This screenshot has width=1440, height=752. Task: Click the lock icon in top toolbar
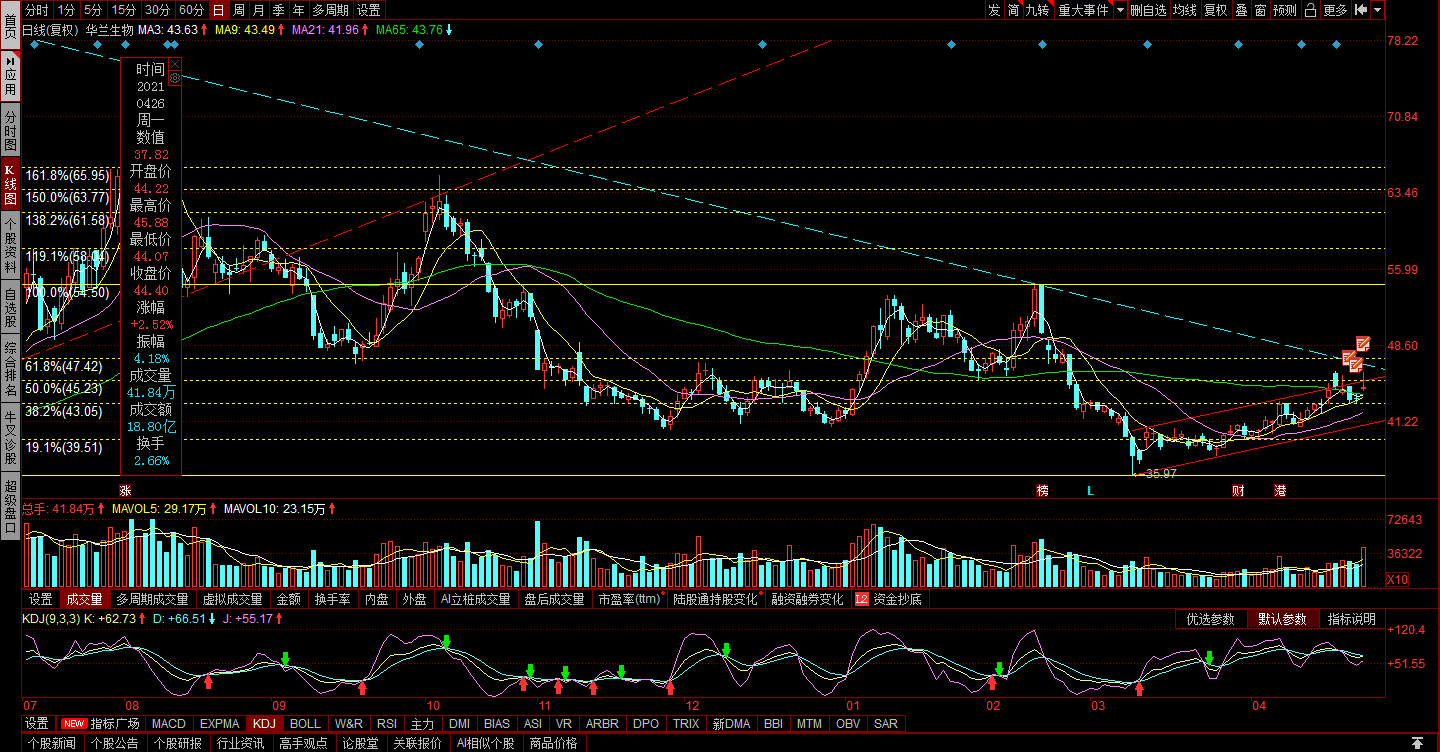point(1311,10)
